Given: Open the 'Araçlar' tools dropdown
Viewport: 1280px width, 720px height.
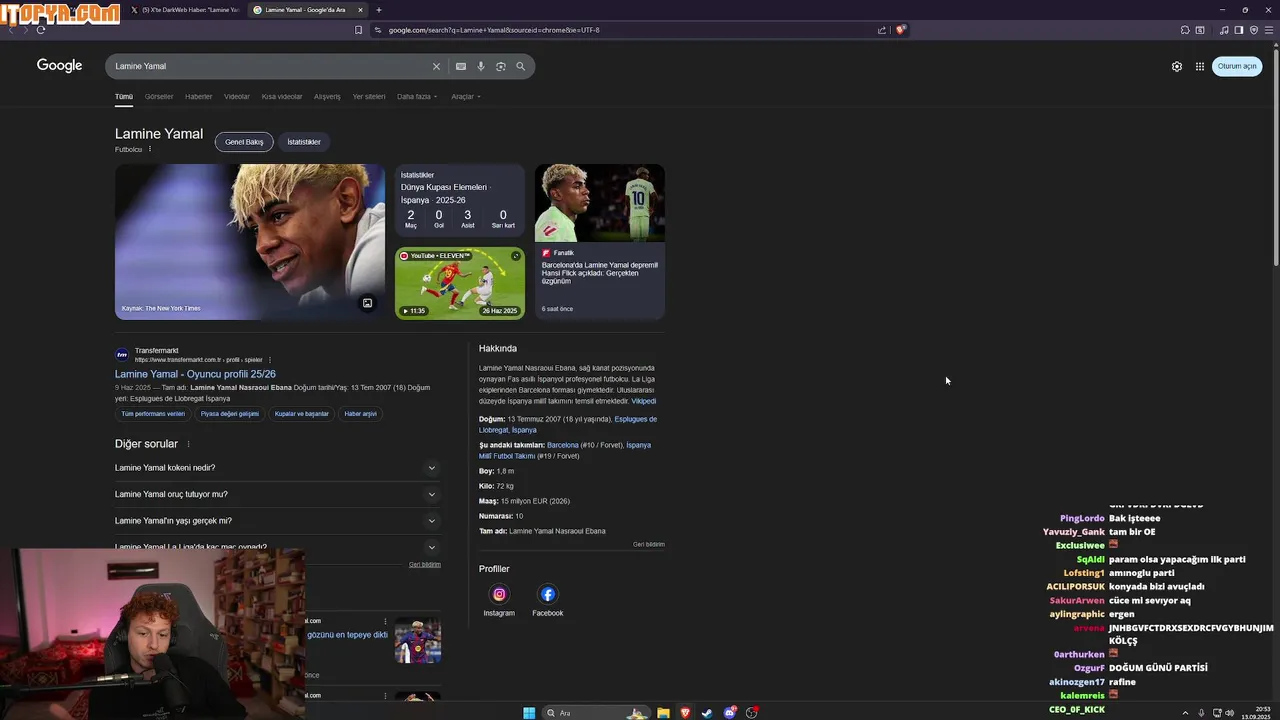Looking at the screenshot, I should click(466, 97).
